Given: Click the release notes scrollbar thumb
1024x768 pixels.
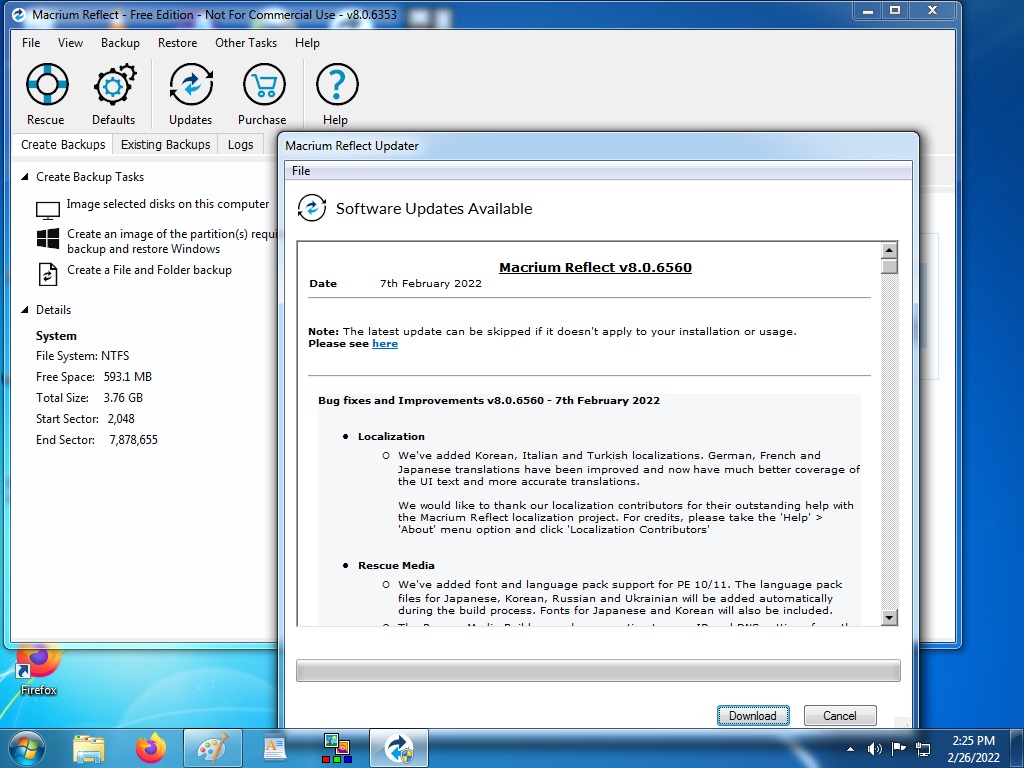Looking at the screenshot, I should 889,266.
